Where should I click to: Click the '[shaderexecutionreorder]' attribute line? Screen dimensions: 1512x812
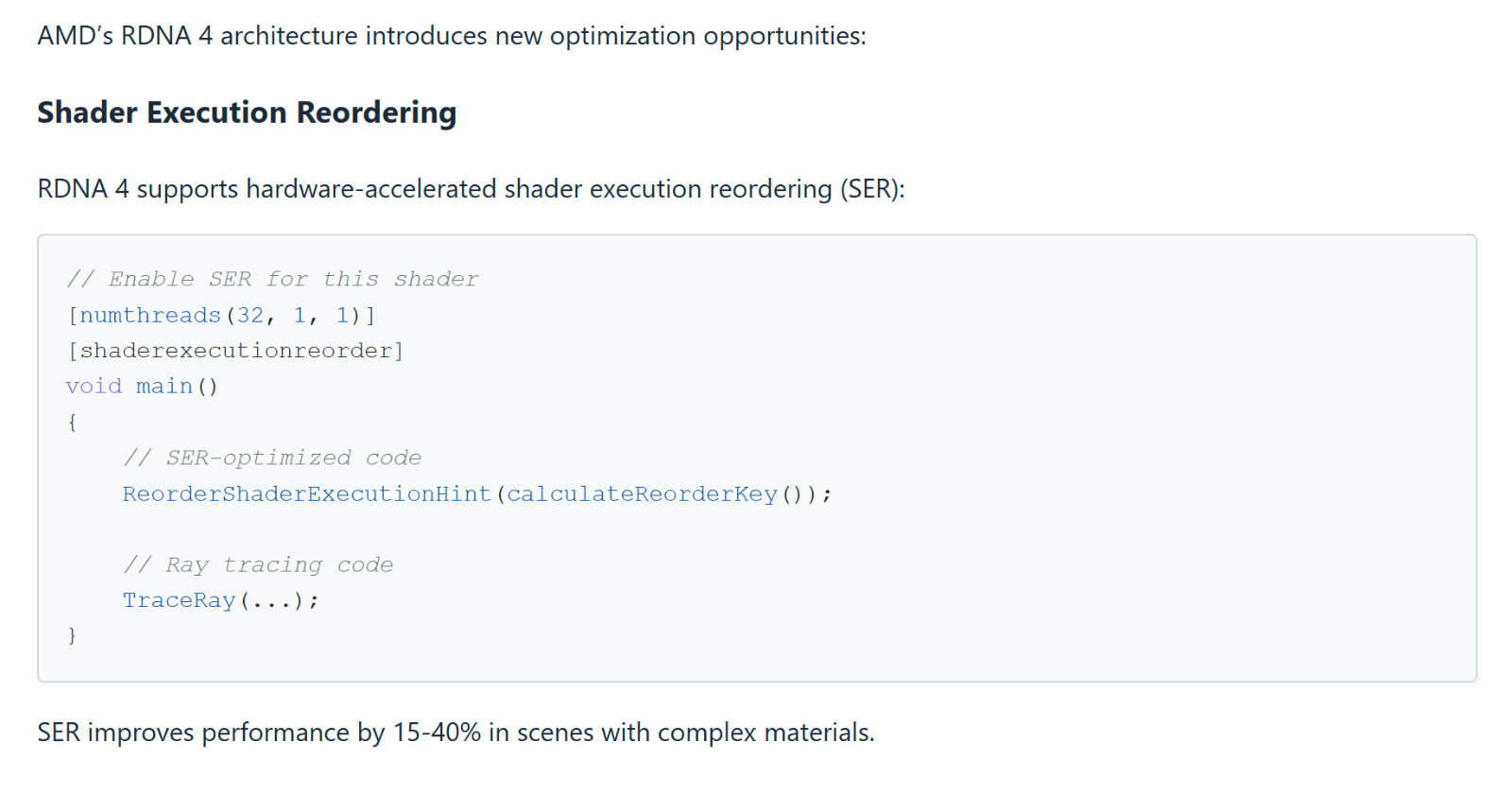(x=235, y=351)
